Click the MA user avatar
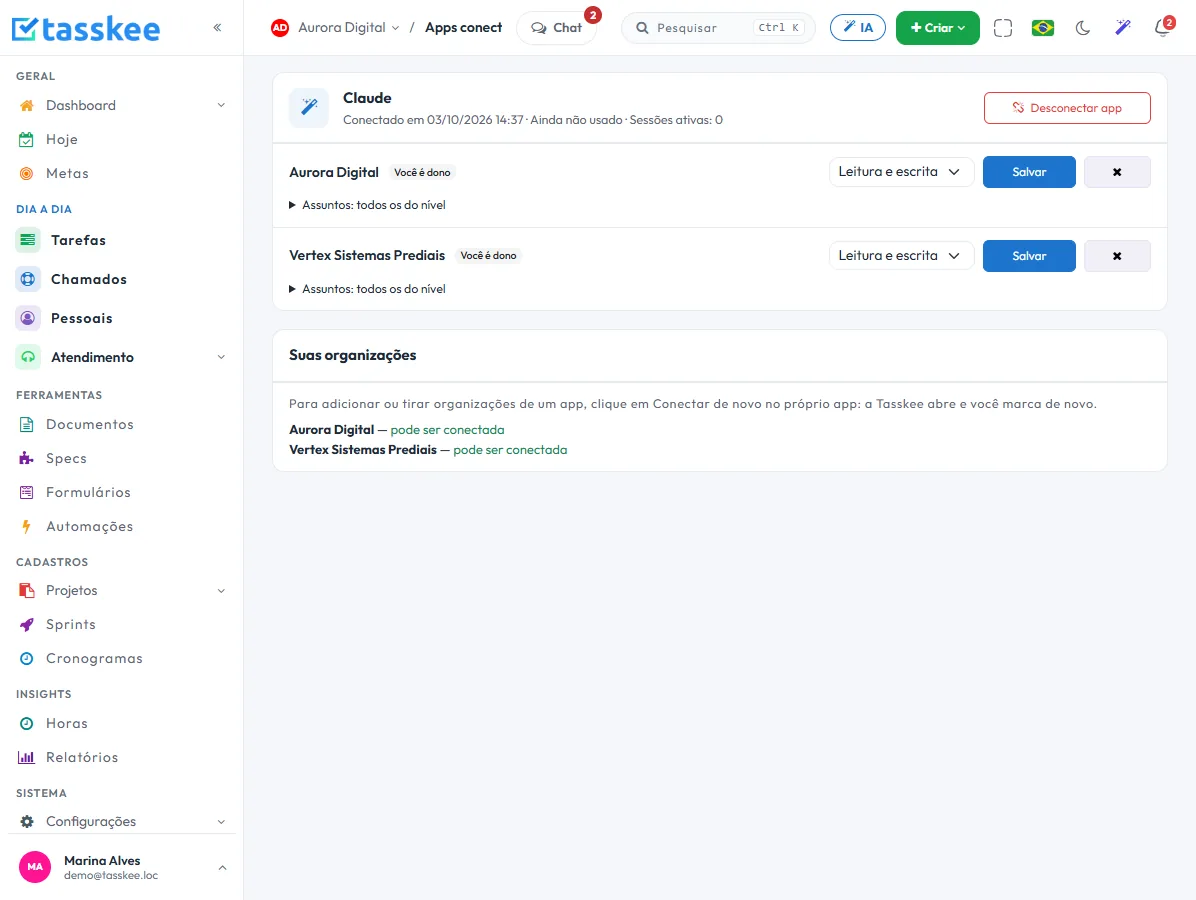The width and height of the screenshot is (1196, 900). (x=35, y=866)
